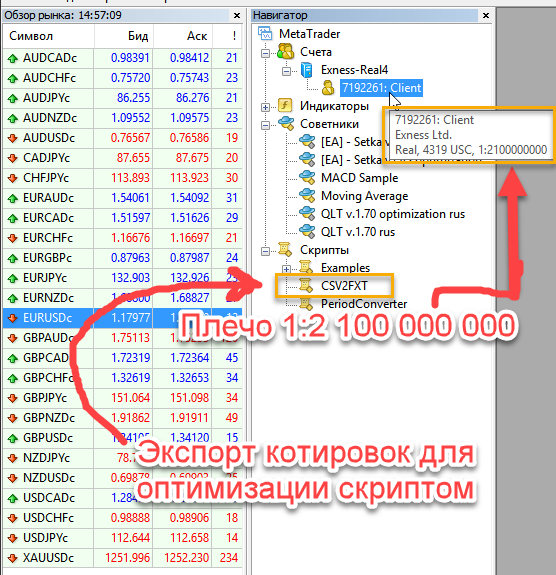Viewport: 556px width, 575px height.
Task: Sort Market Watch by Бид column
Action: 124,36
